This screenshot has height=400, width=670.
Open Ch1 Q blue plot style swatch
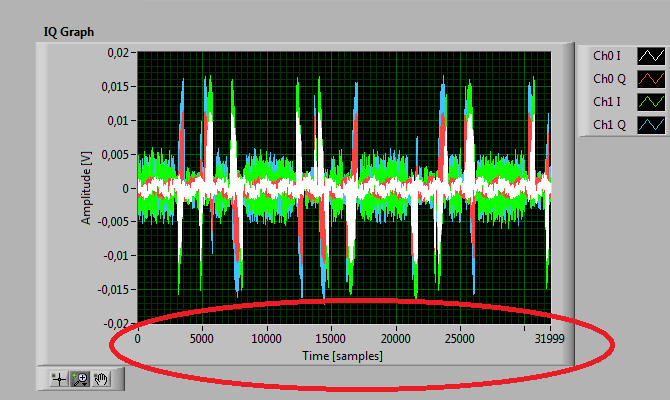[651, 125]
